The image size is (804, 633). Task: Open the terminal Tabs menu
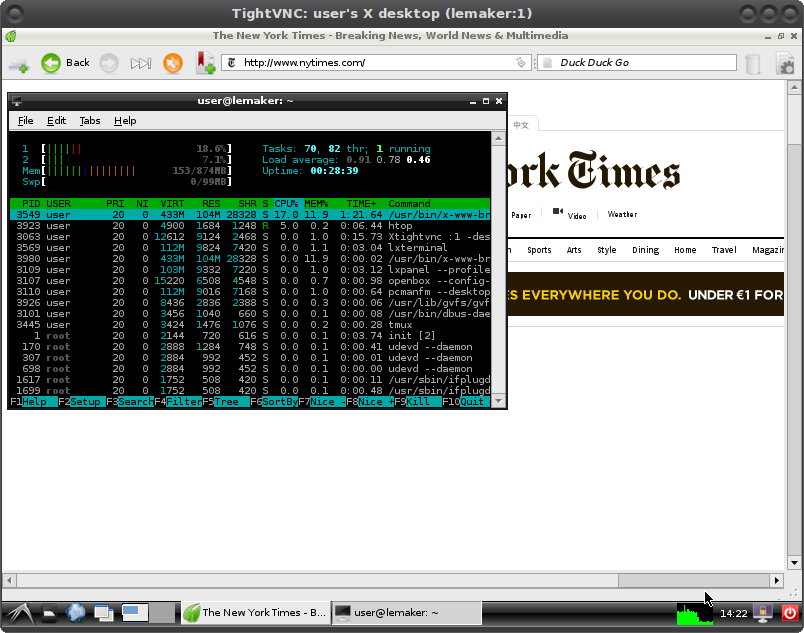[90, 121]
